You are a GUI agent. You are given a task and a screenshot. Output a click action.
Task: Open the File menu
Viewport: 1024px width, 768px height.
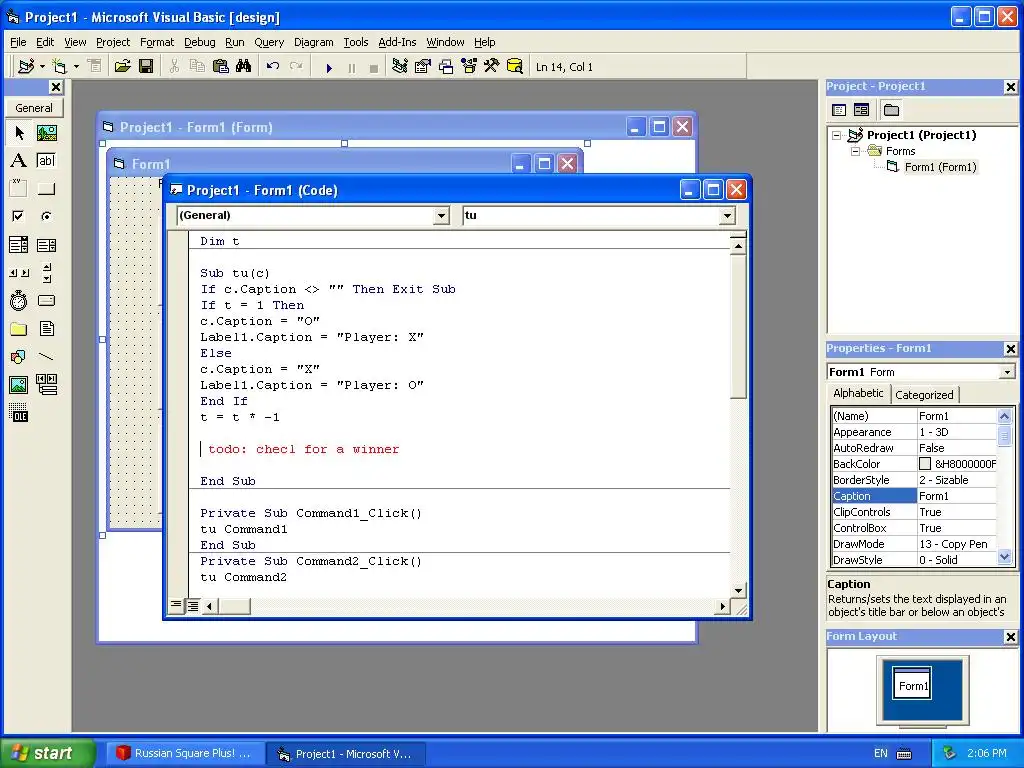[18, 42]
